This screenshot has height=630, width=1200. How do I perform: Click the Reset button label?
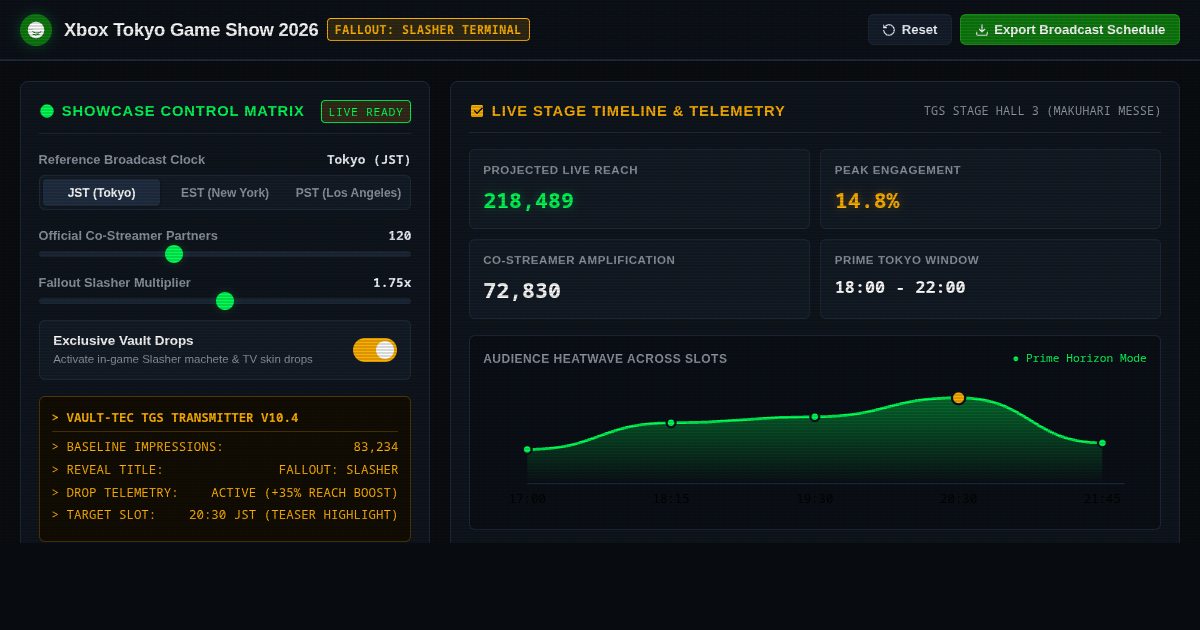919,30
